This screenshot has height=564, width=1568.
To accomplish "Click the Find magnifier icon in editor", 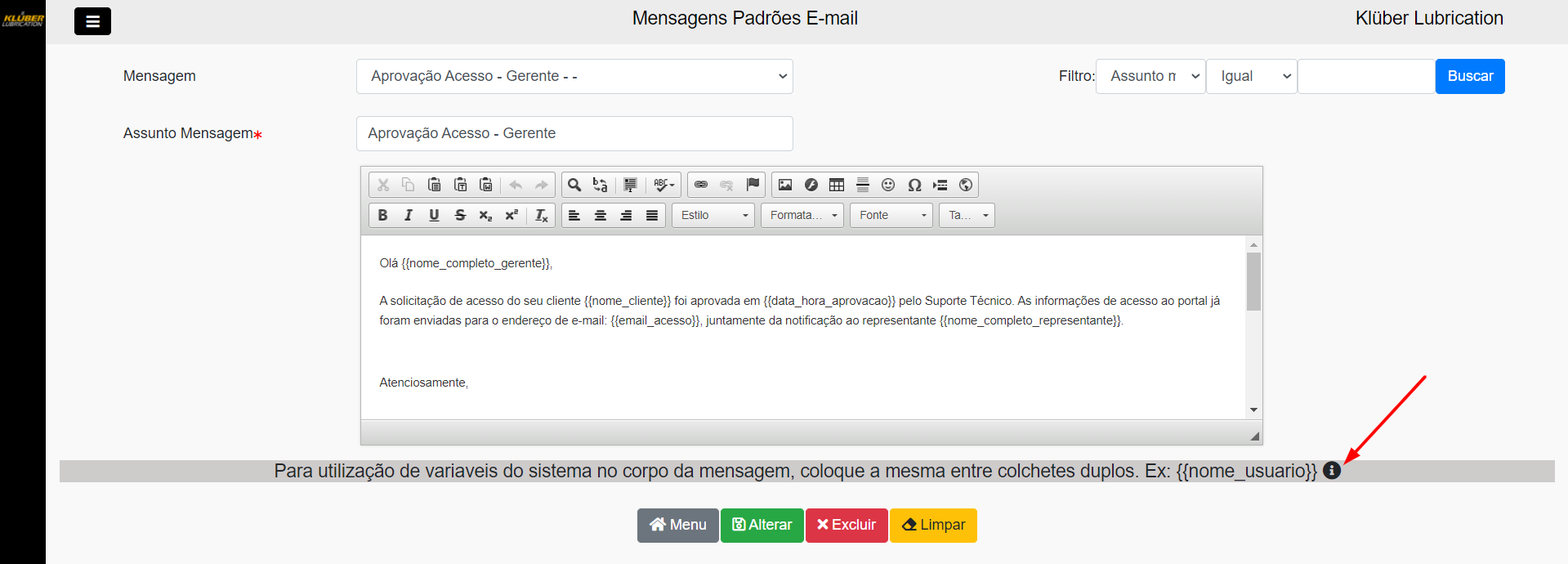I will click(x=574, y=185).
